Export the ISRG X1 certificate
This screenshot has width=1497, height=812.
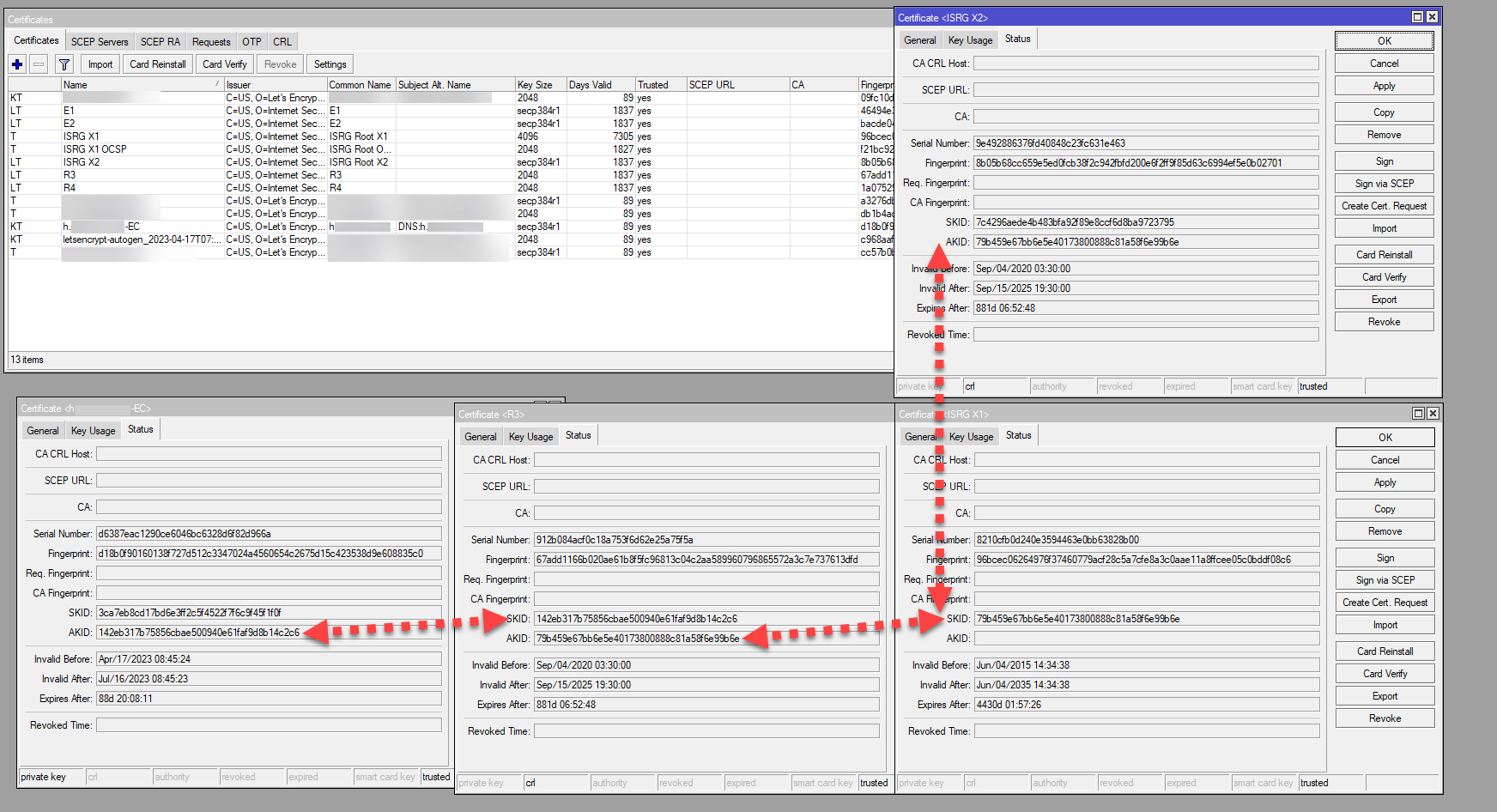(1385, 696)
